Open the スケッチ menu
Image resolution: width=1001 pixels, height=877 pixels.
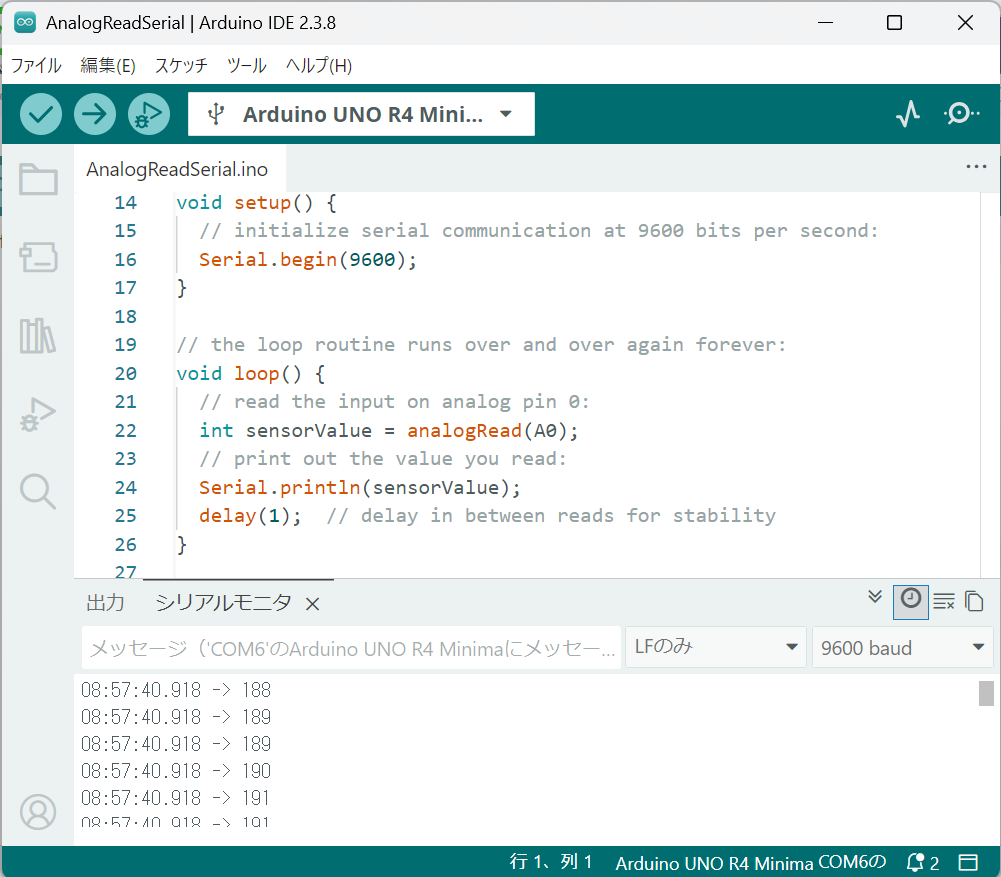tap(181, 66)
